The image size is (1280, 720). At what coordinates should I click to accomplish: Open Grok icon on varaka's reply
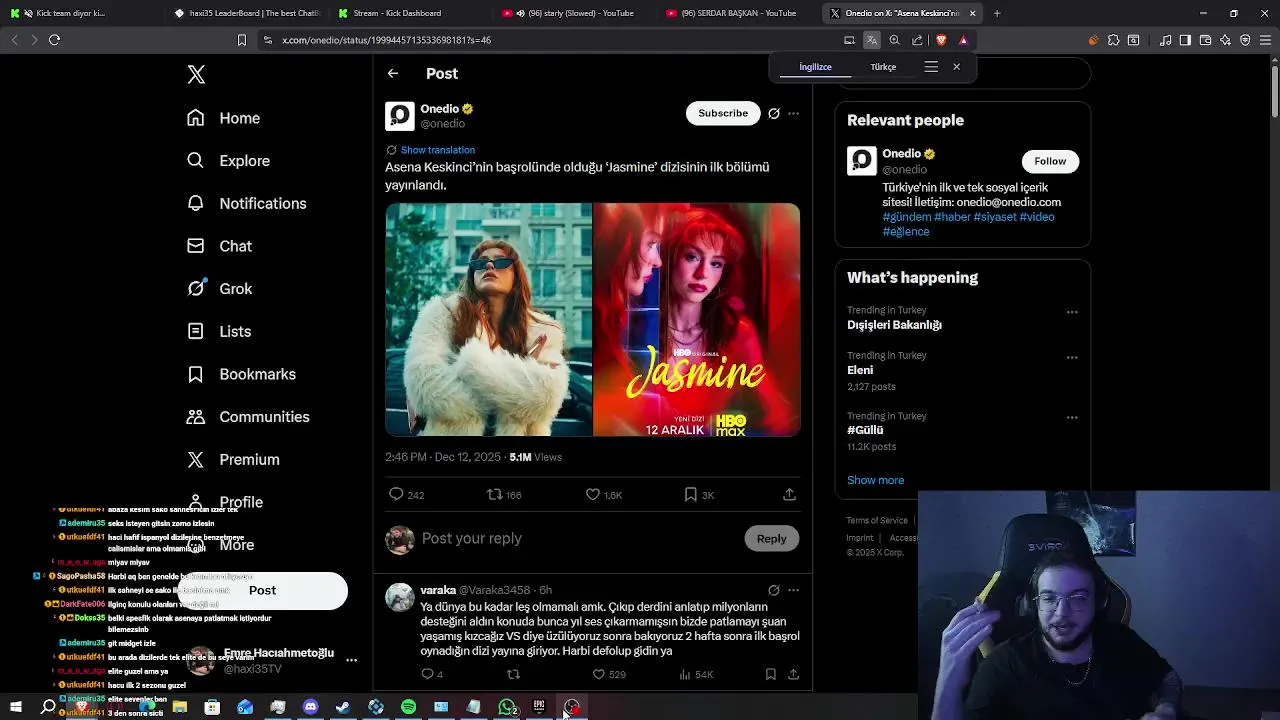tap(774, 590)
